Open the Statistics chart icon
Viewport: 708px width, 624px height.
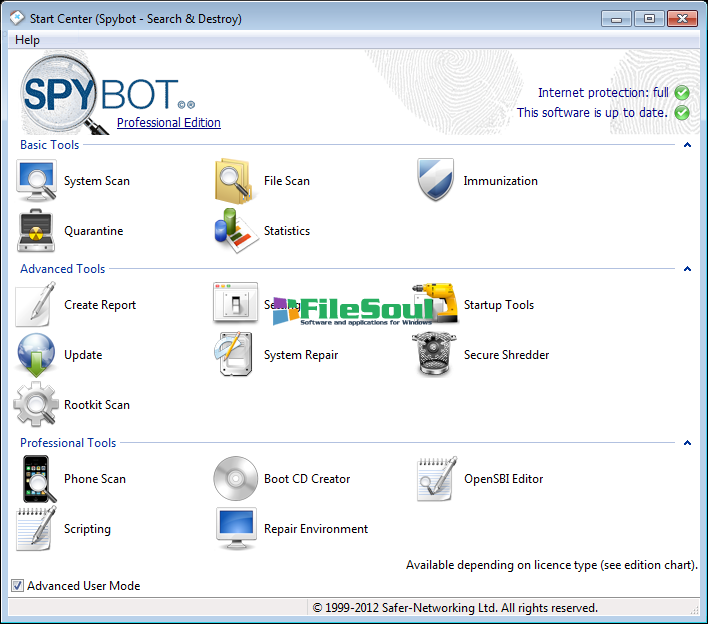point(236,231)
